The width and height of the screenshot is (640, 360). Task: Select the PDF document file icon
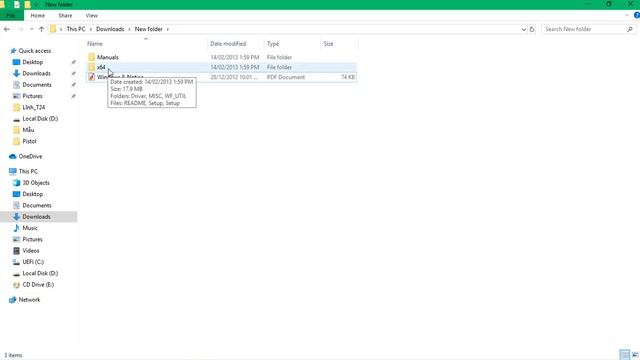tap(91, 77)
